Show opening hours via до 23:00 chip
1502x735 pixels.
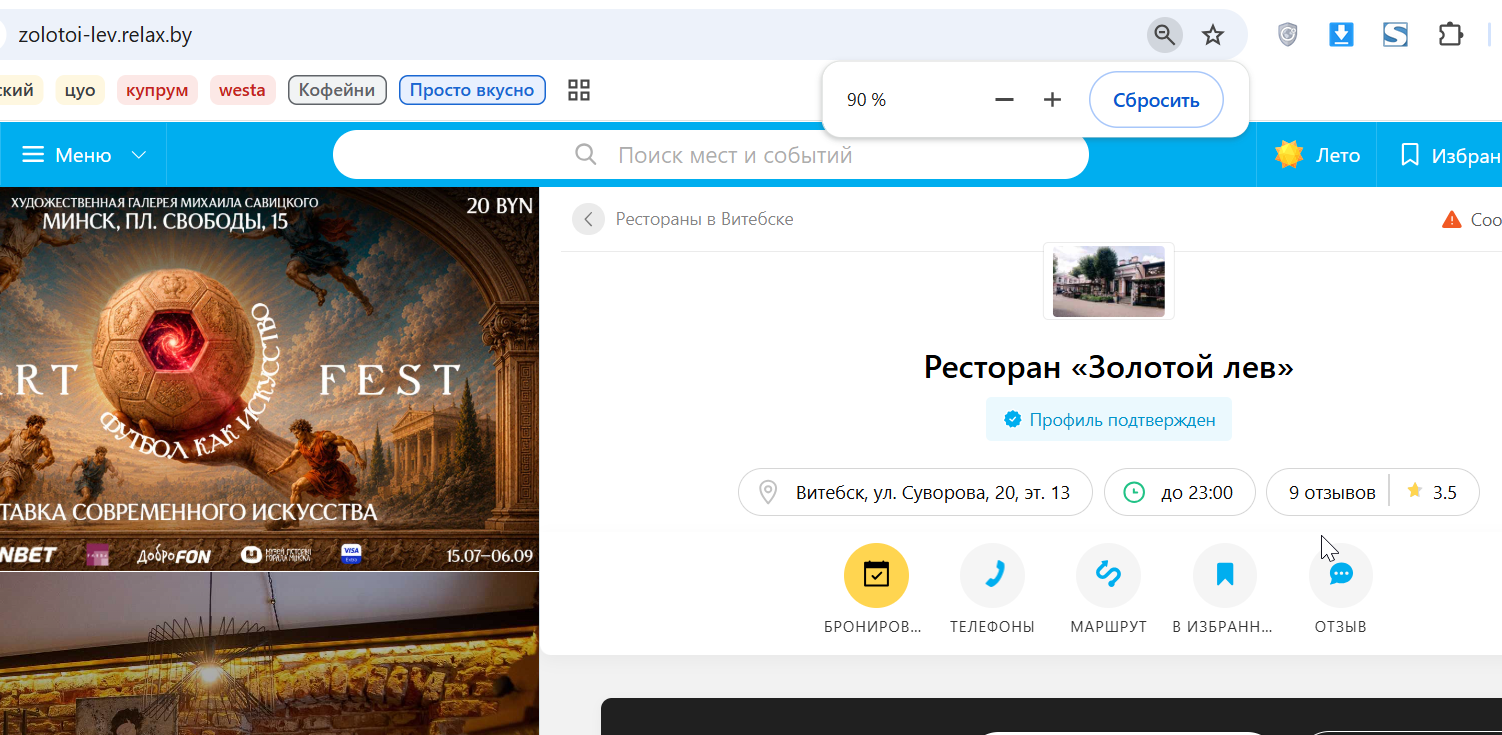click(1180, 492)
